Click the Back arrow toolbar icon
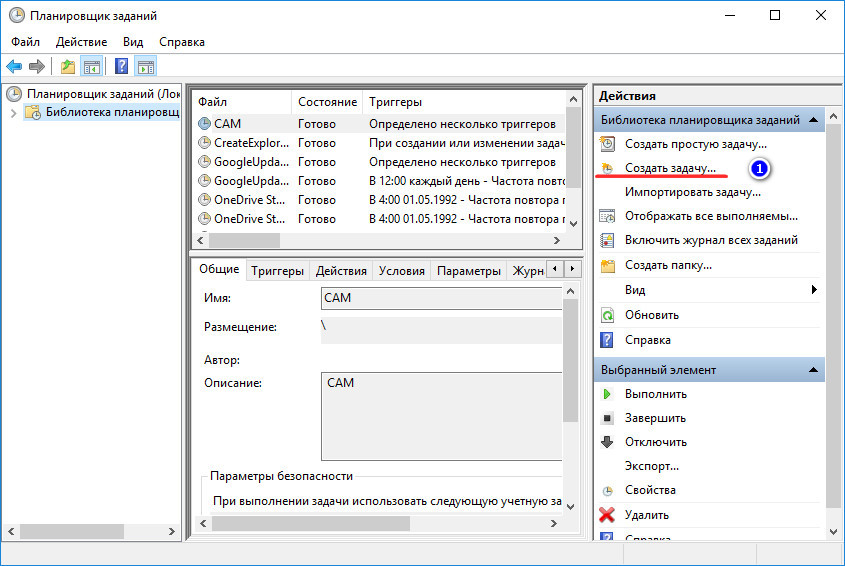Screen dimensions: 845x566 point(14,67)
